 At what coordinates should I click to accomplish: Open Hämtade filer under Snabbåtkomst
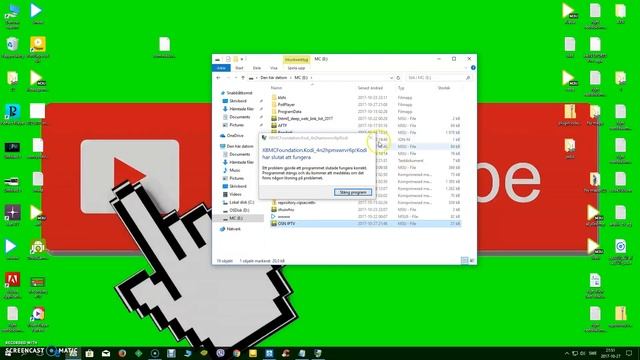click(x=241, y=109)
